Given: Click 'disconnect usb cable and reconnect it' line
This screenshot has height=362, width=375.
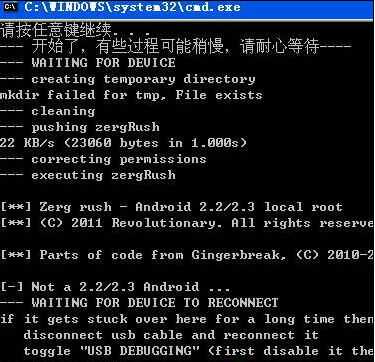Looking at the screenshot, I should 171,335.
